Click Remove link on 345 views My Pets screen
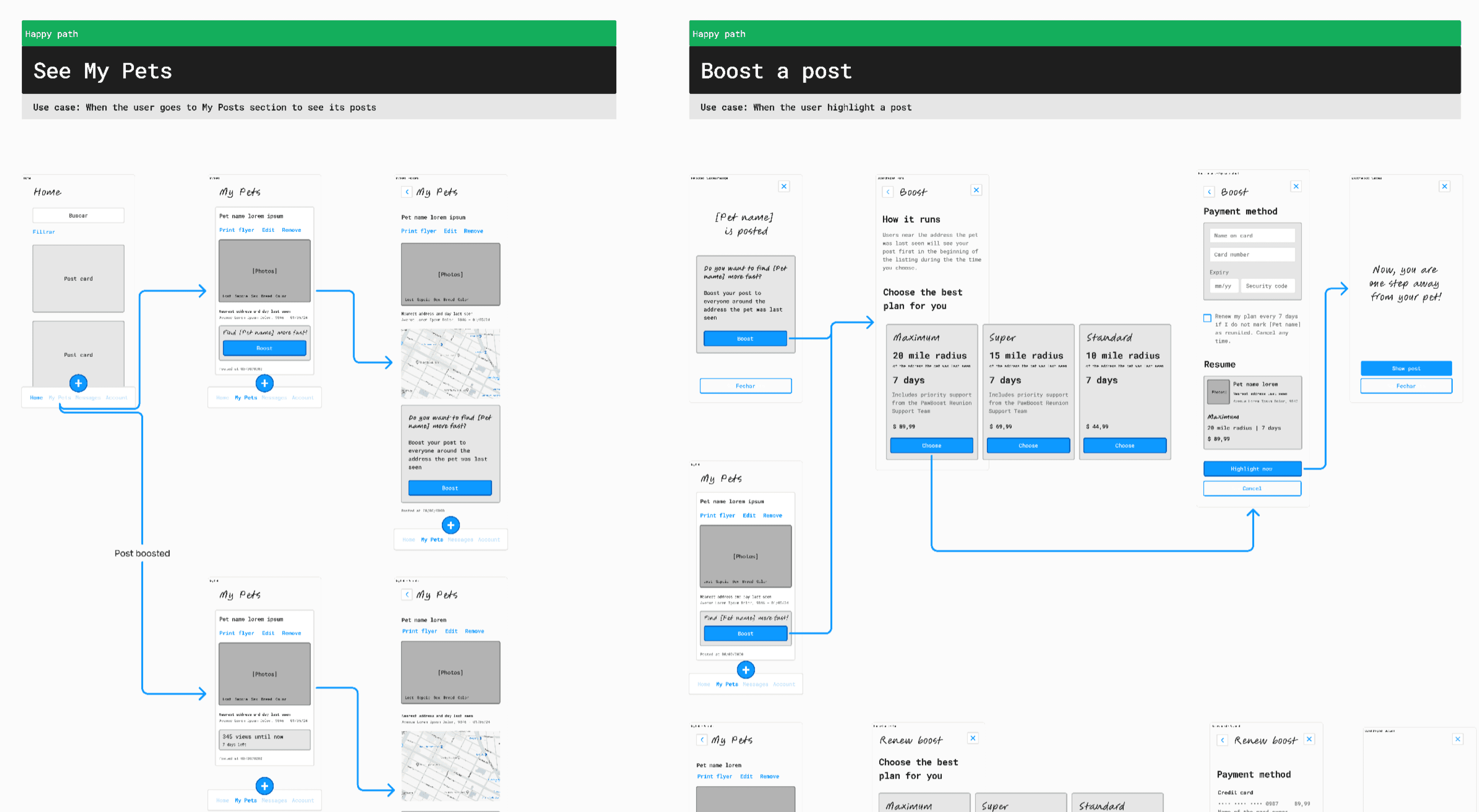Screen dimensions: 1479x812 [x=291, y=633]
